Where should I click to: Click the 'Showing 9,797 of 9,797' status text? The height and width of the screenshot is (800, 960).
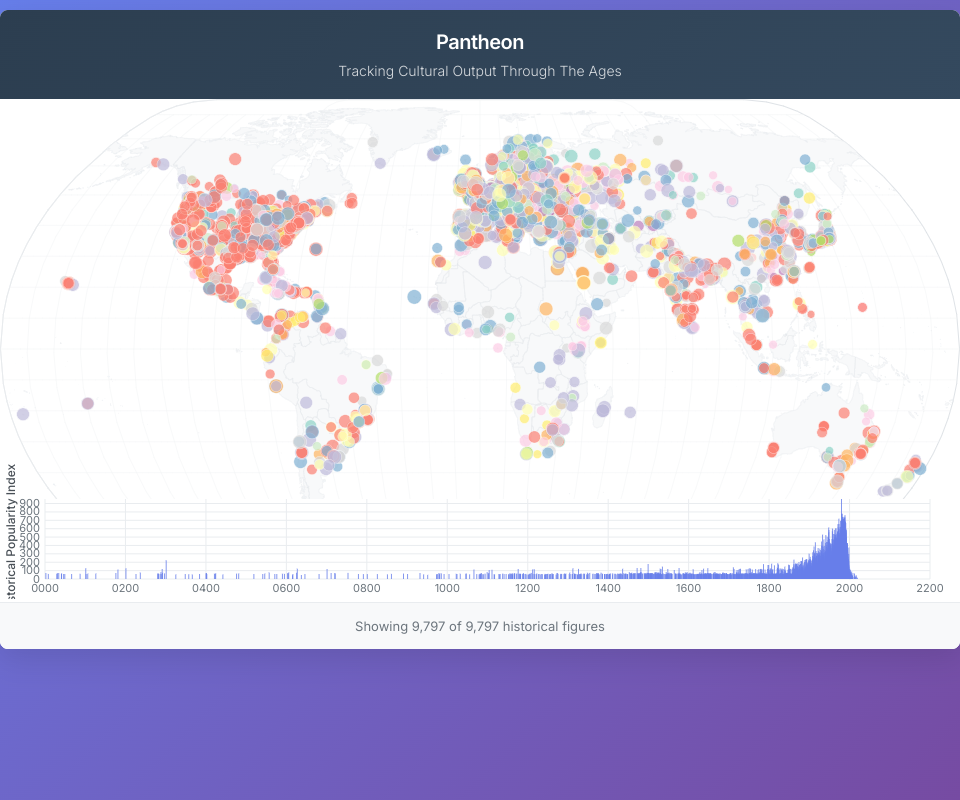pos(480,626)
